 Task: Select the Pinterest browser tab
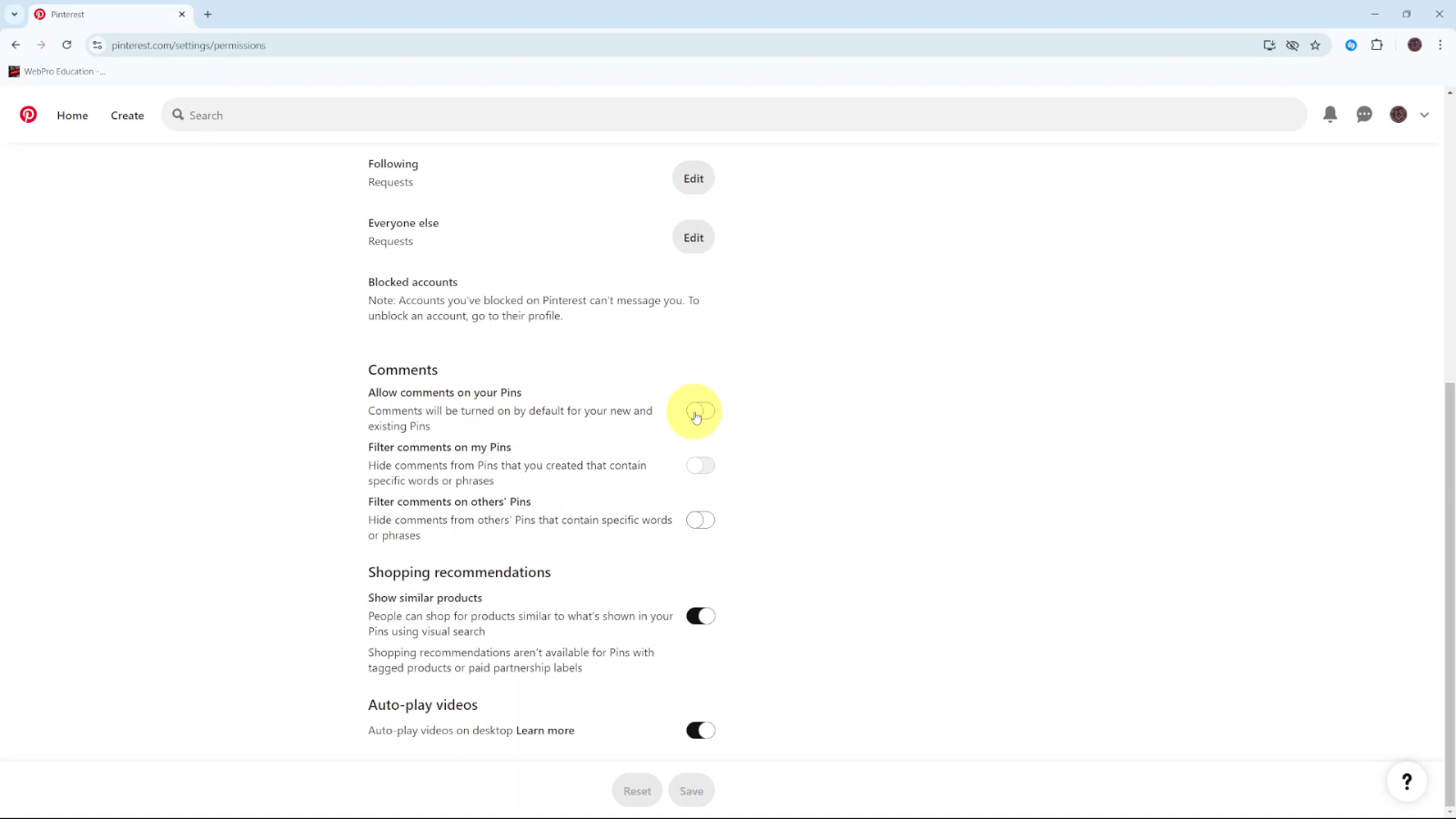pos(109,15)
